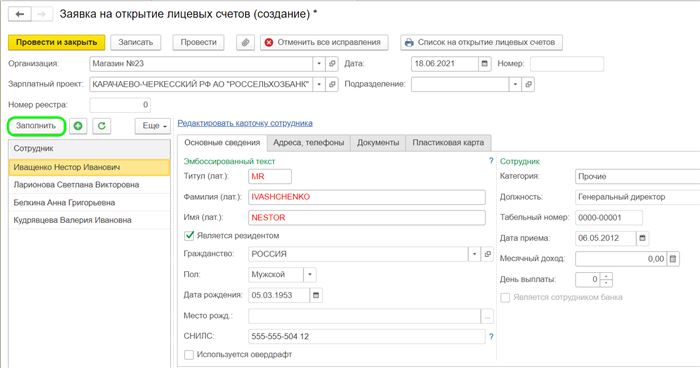The height and width of the screenshot is (368, 700).
Task: Expand the Гражданство dropdown
Action: (x=474, y=254)
